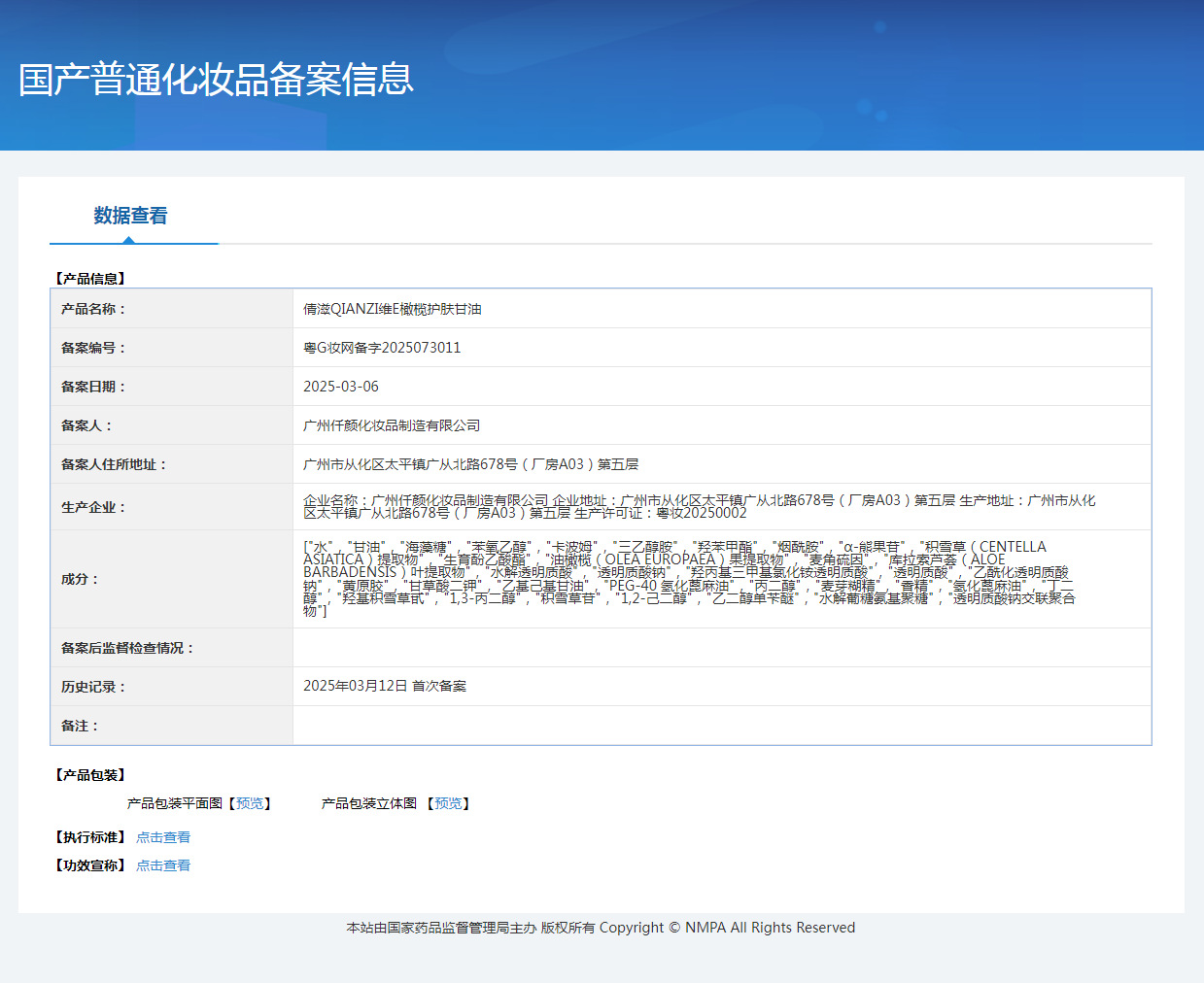Click the 备案日期 row label
Viewport: 1204px width, 983px height.
pyautogui.click(x=93, y=387)
